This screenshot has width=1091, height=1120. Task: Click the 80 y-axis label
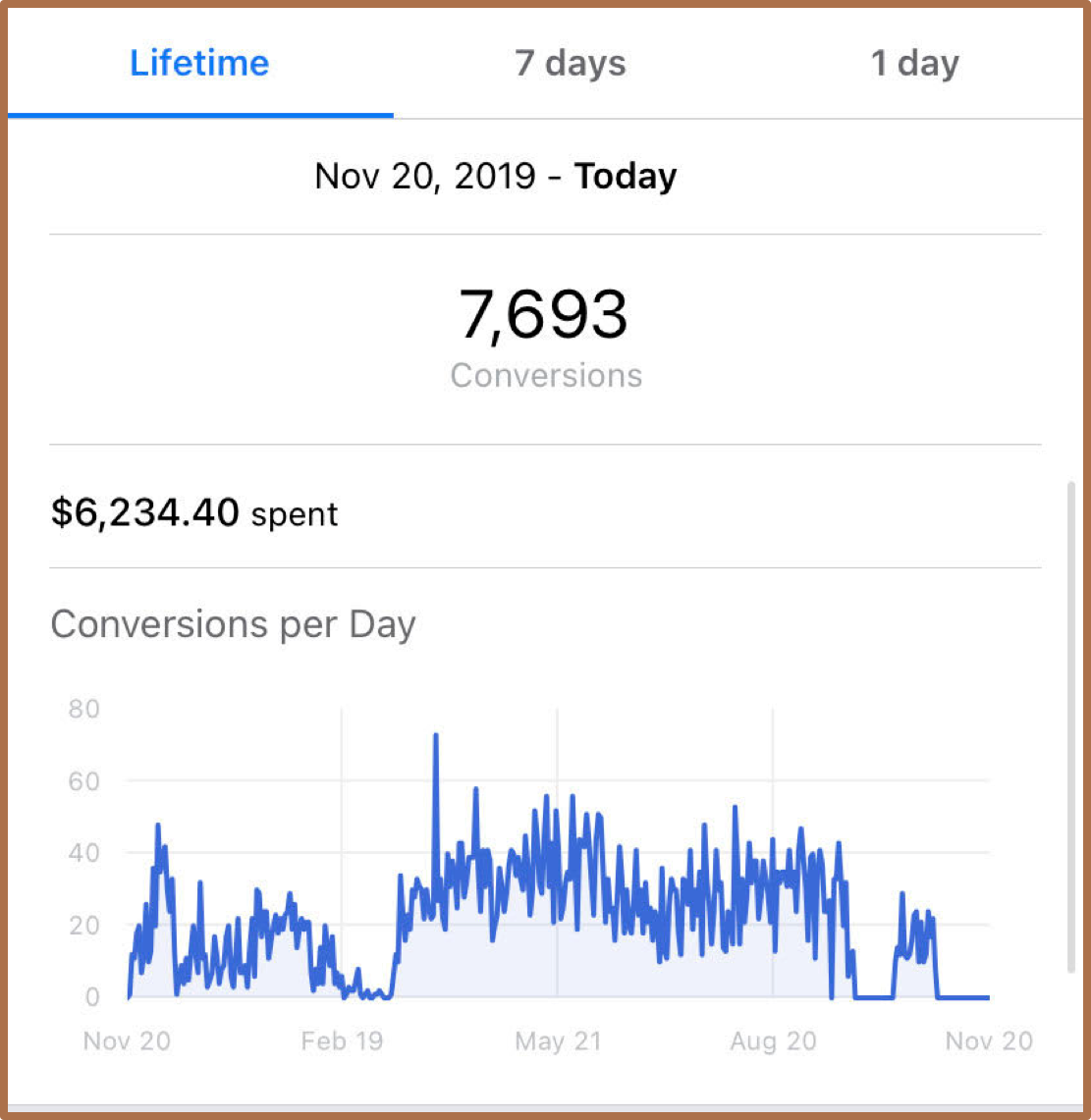coord(83,709)
